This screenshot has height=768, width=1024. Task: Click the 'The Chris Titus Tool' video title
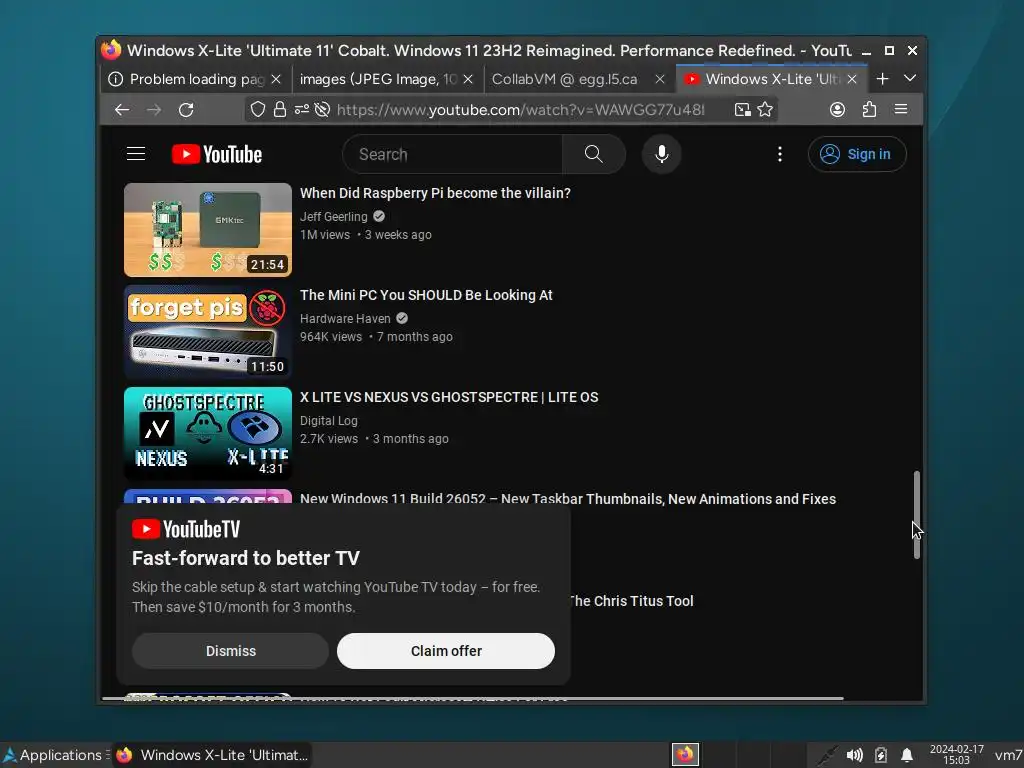[x=631, y=601]
